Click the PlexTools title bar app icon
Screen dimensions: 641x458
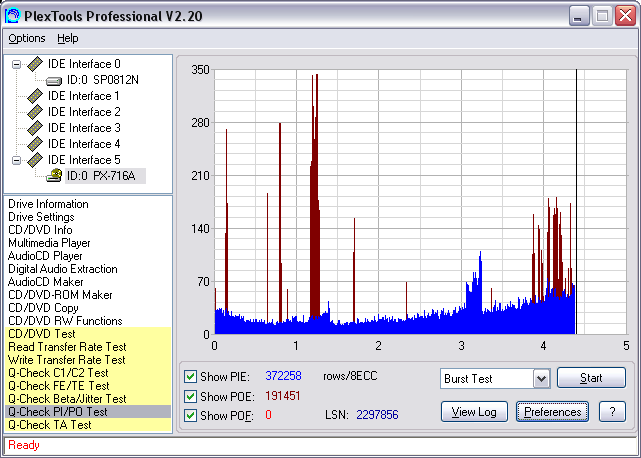(13, 16)
